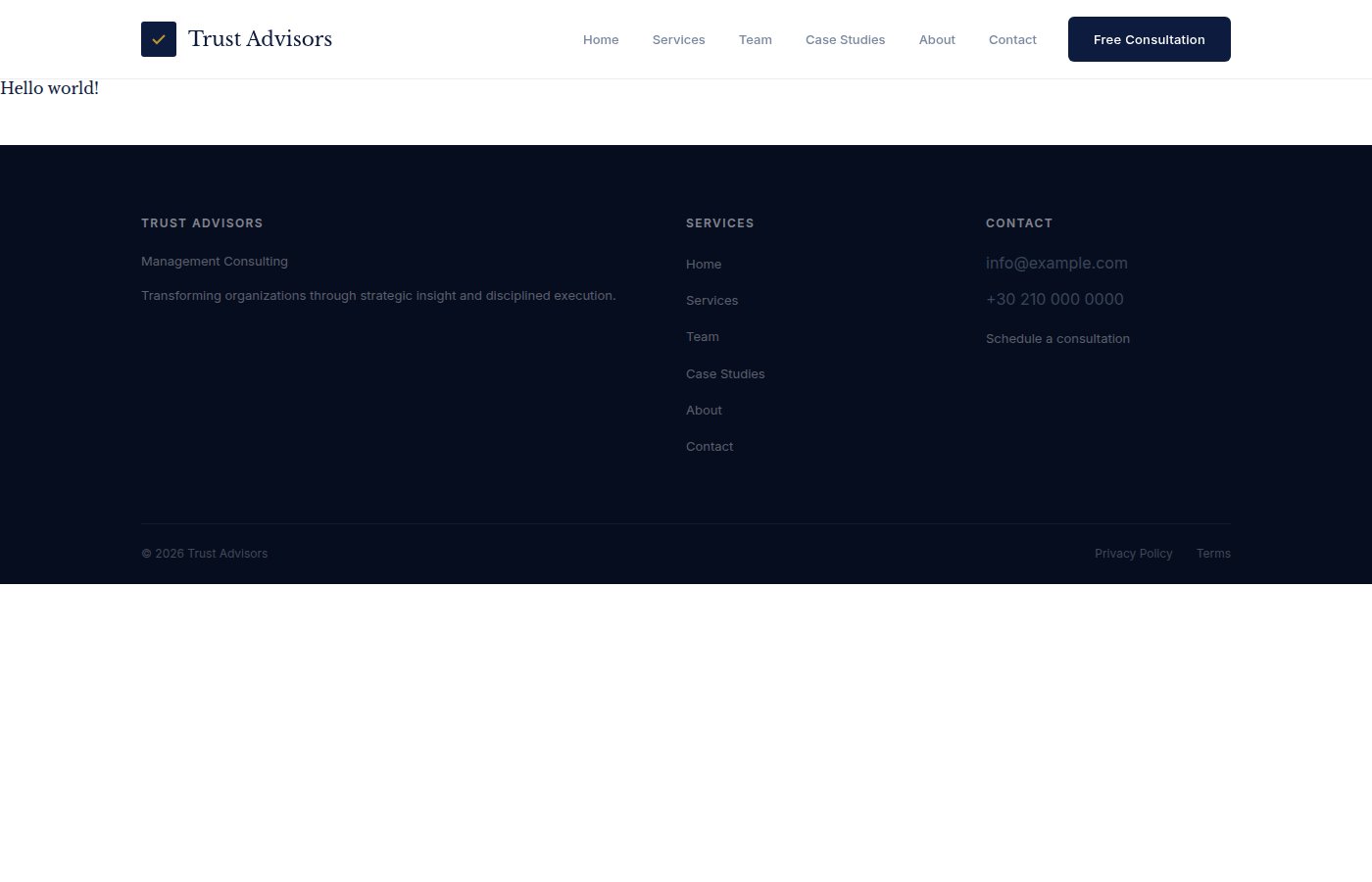Image resolution: width=1372 pixels, height=882 pixels.
Task: Click the SERVICES footer column heading
Action: (720, 223)
